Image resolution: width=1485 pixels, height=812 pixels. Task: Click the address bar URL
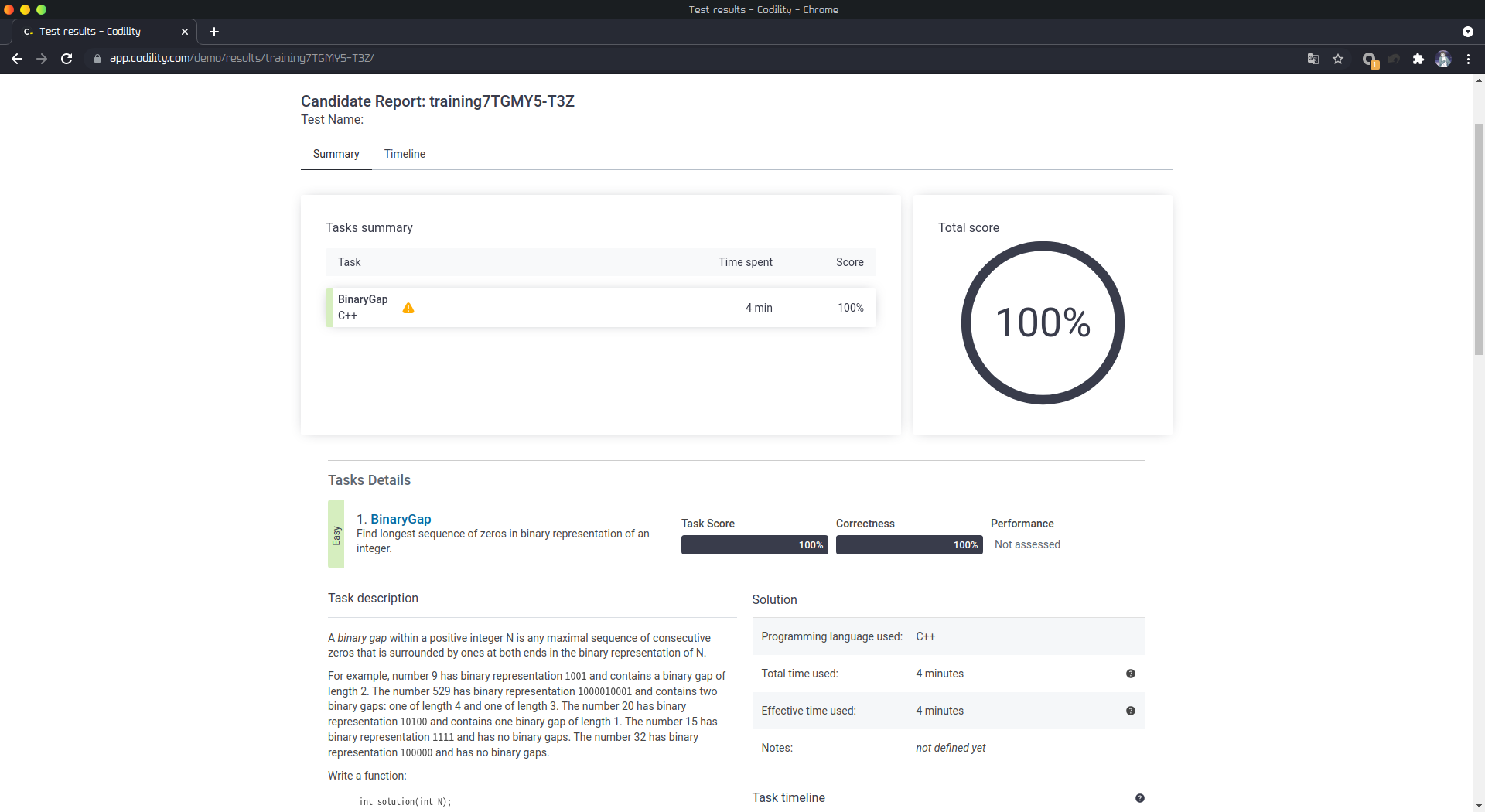click(241, 58)
